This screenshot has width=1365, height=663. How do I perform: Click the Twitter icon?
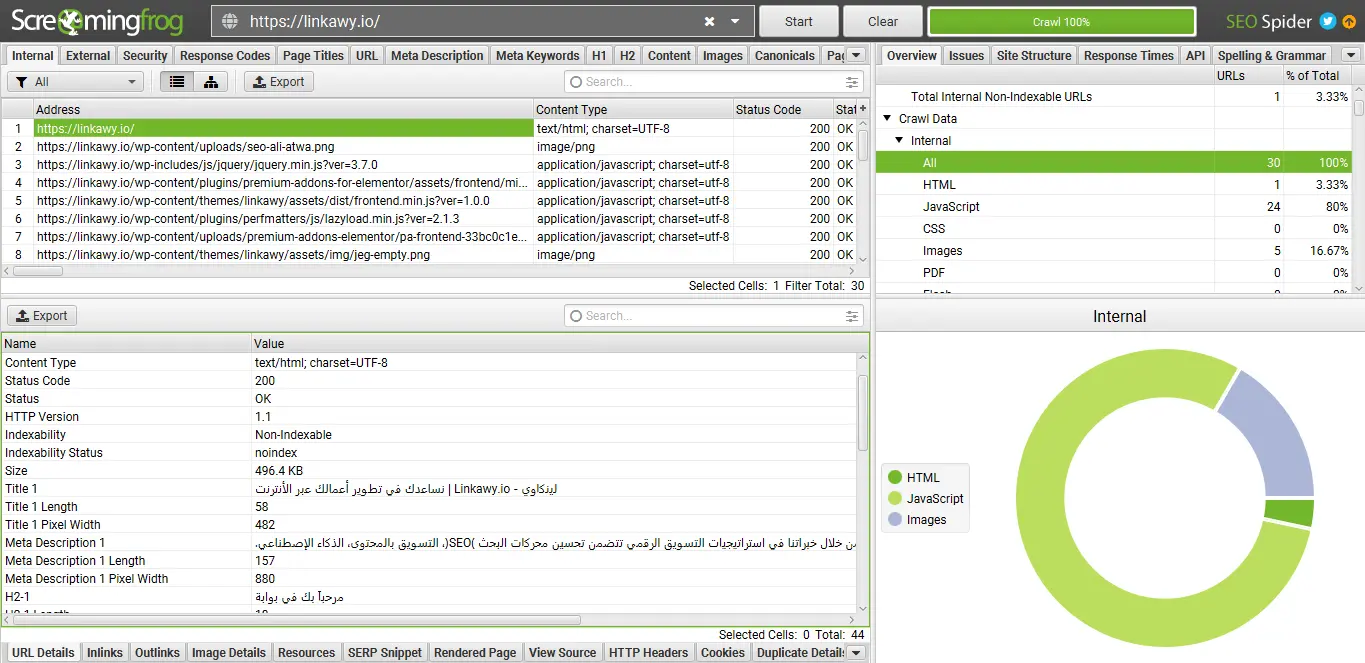1328,21
